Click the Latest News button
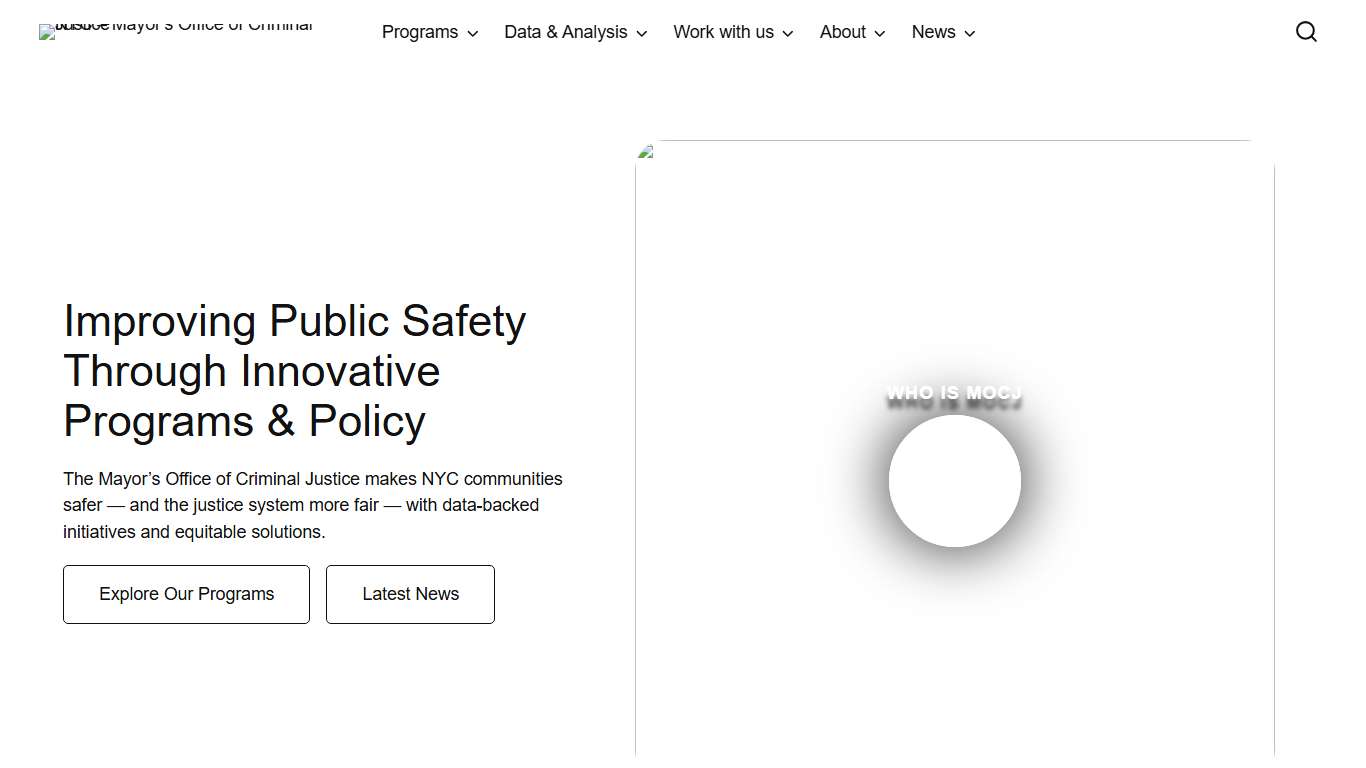Image resolution: width=1366 pixels, height=768 pixels. 410,594
